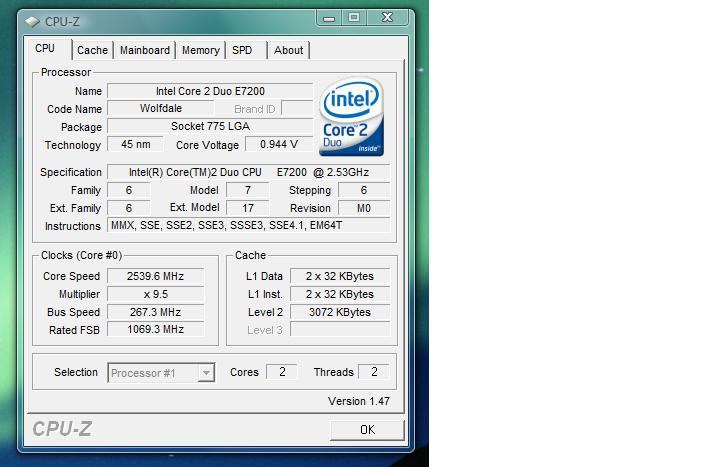Screen dimensions: 720x467
Task: Click the Cores count field
Action: 282,371
